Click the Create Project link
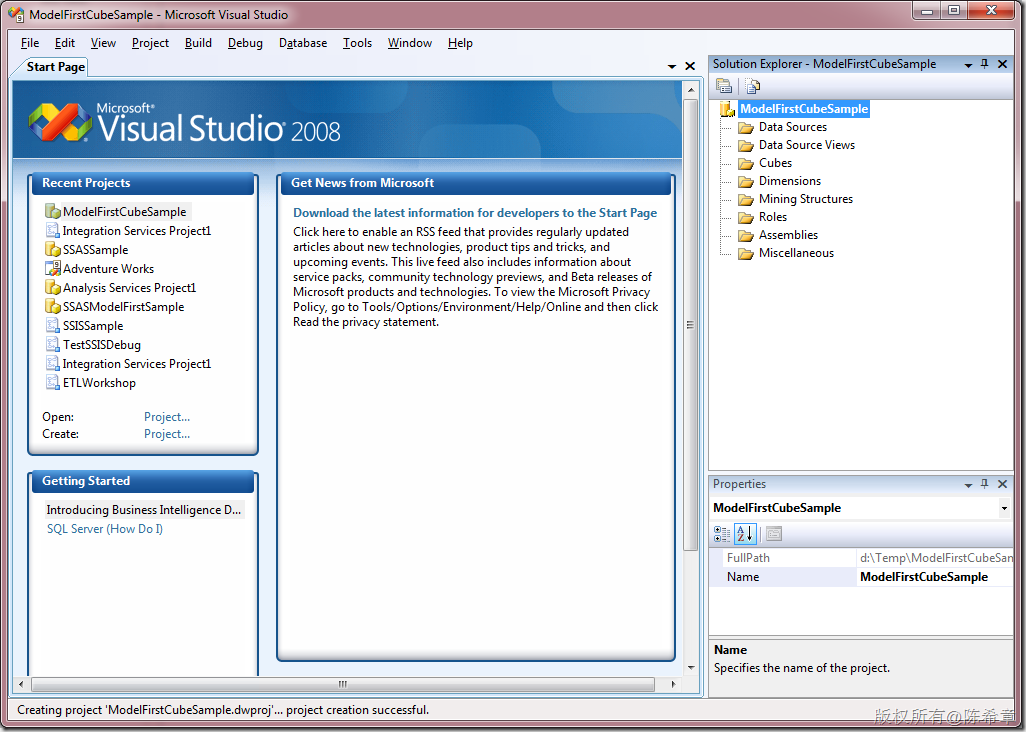Viewport: 1026px width, 732px height. (x=167, y=434)
